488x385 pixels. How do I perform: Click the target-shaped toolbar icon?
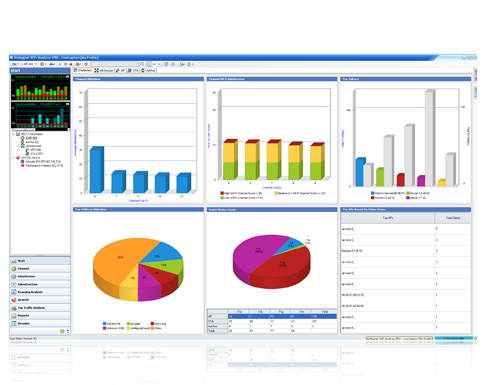[86, 64]
